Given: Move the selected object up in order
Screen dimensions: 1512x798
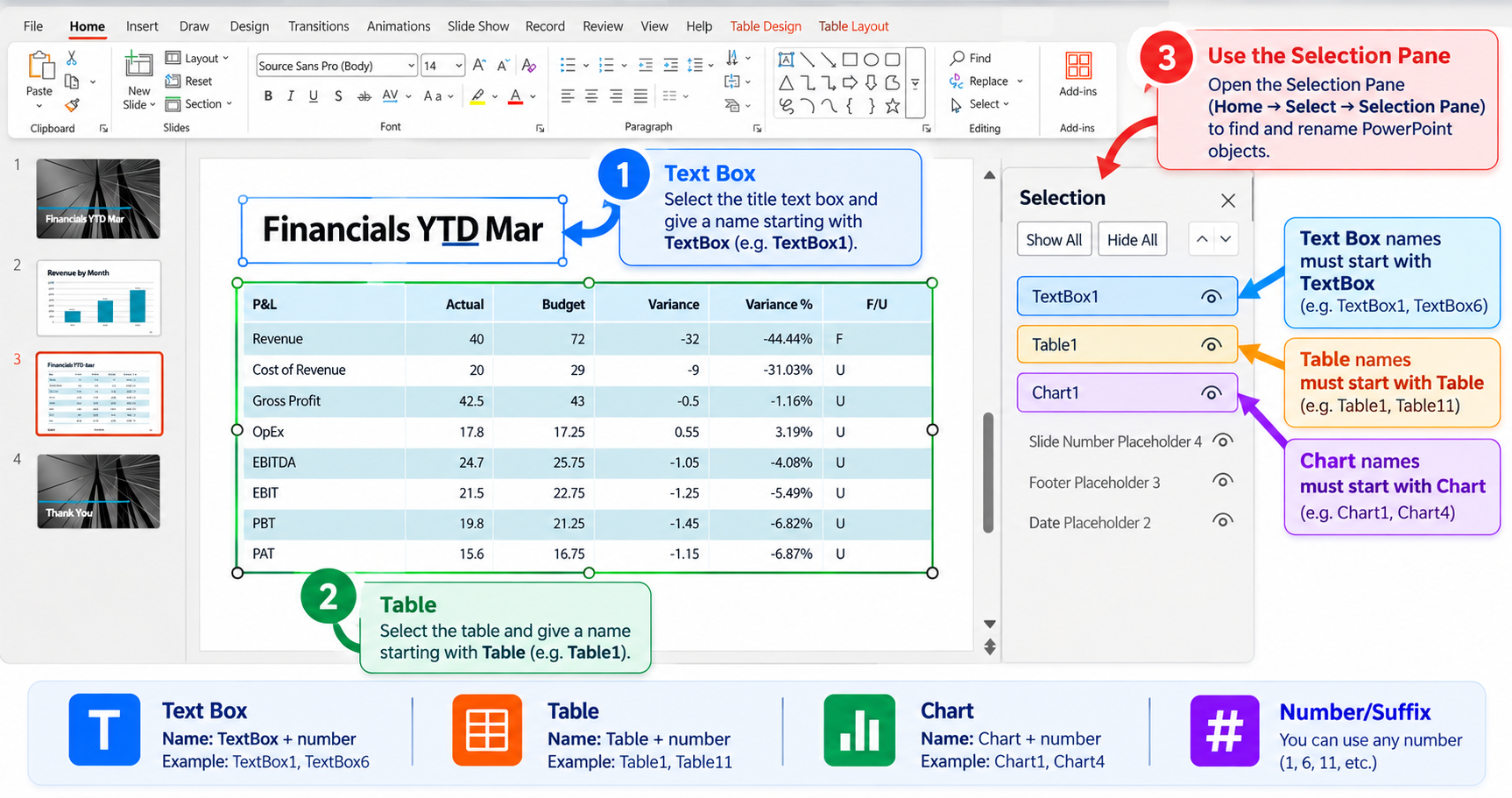Looking at the screenshot, I should tap(1202, 239).
